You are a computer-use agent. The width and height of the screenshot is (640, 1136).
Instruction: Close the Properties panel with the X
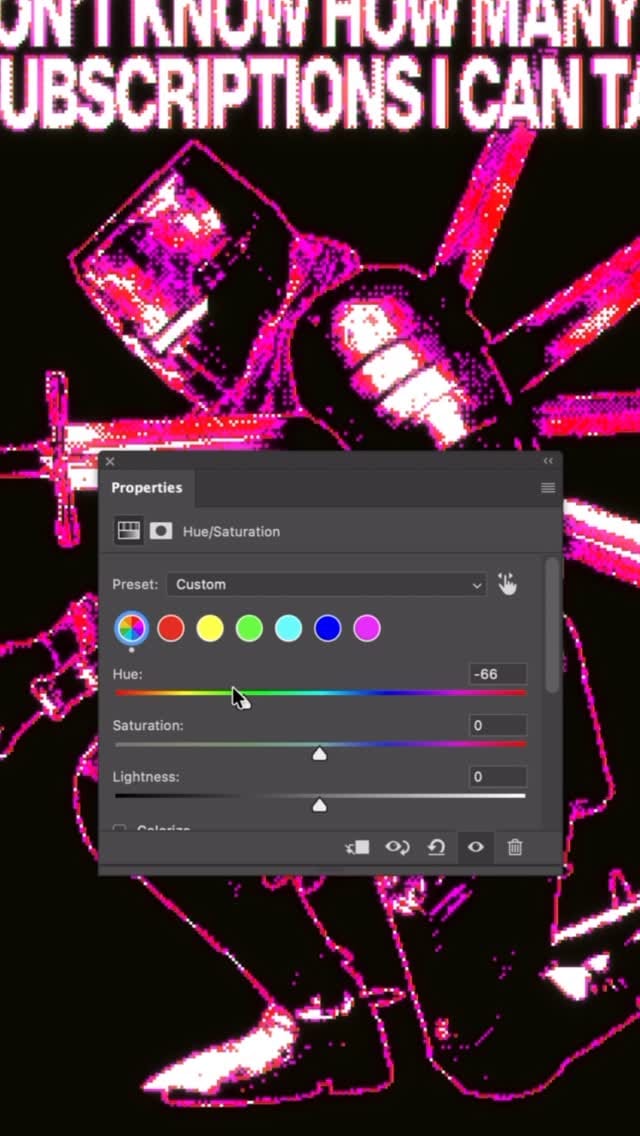tap(109, 462)
